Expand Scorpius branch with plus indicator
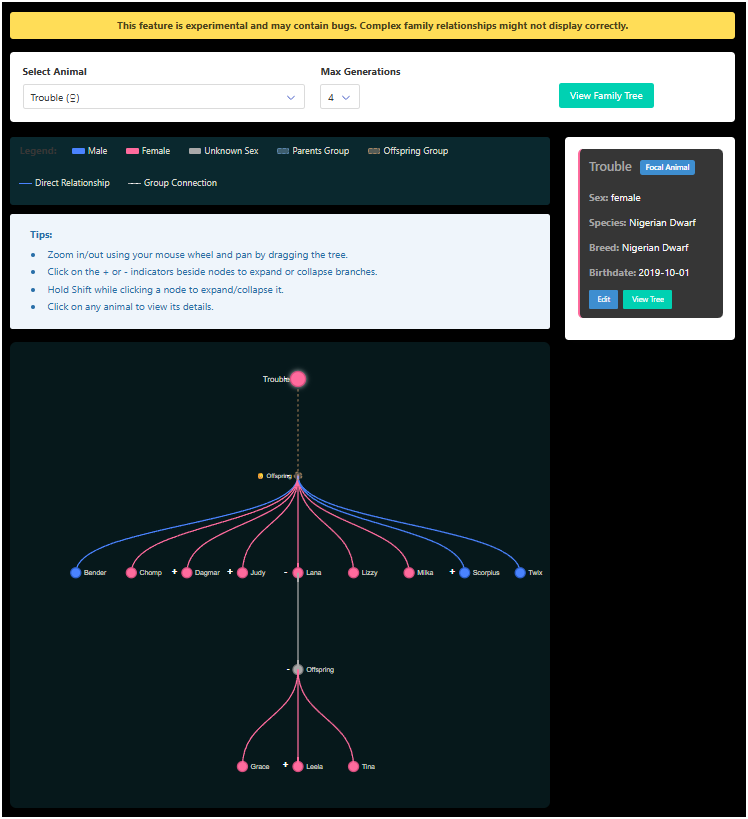748x819 pixels. point(452,572)
